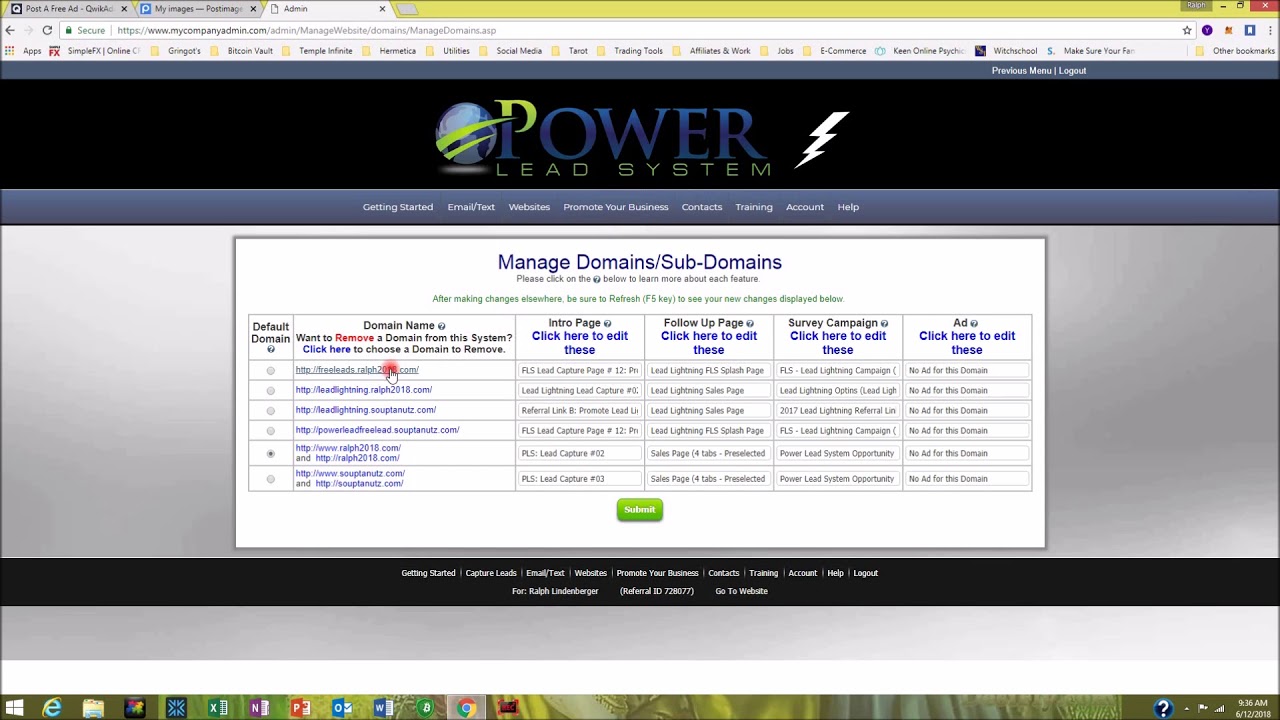Open the Apps shortcut in bookmarks bar

23,51
